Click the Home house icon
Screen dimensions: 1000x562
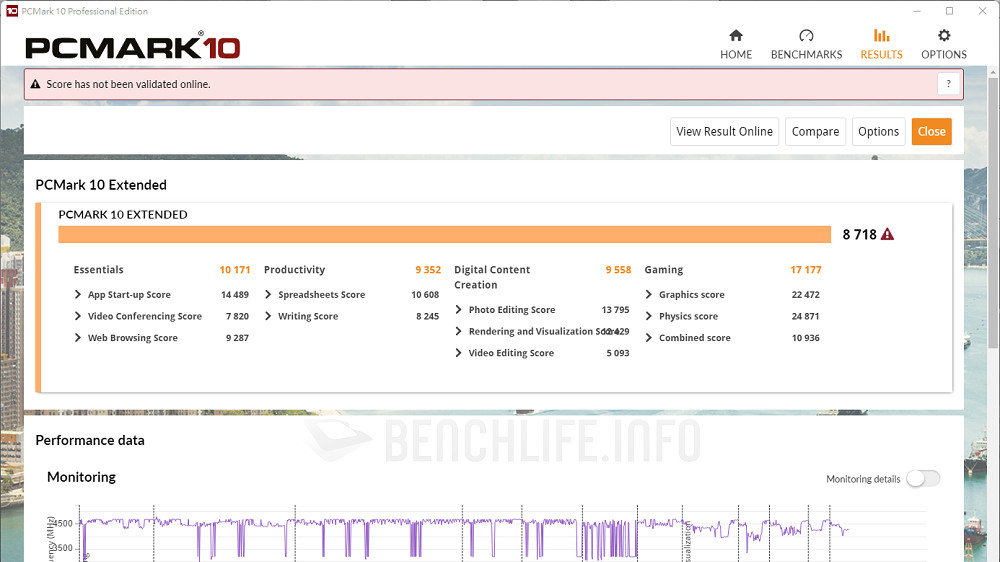pyautogui.click(x=736, y=36)
